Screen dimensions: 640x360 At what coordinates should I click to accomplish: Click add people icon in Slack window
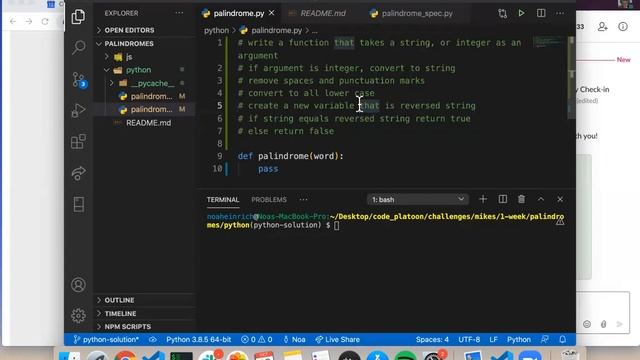coord(602,27)
